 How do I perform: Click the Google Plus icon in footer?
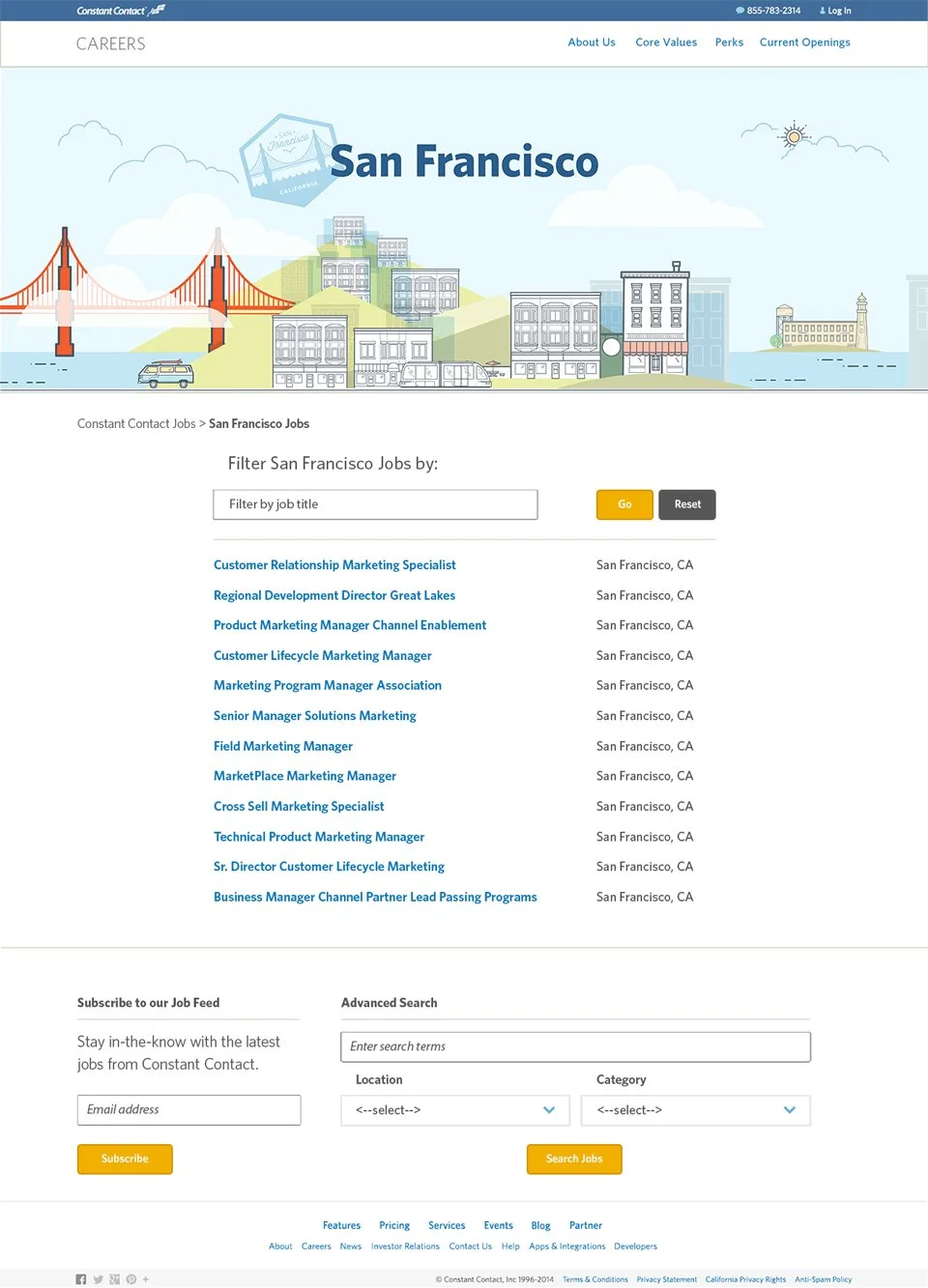tap(114, 1279)
